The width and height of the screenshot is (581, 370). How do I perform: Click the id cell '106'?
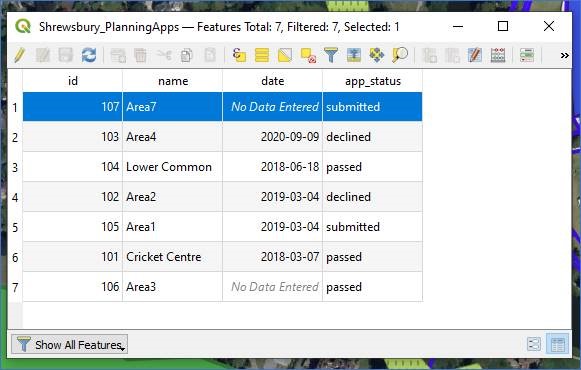(73, 287)
